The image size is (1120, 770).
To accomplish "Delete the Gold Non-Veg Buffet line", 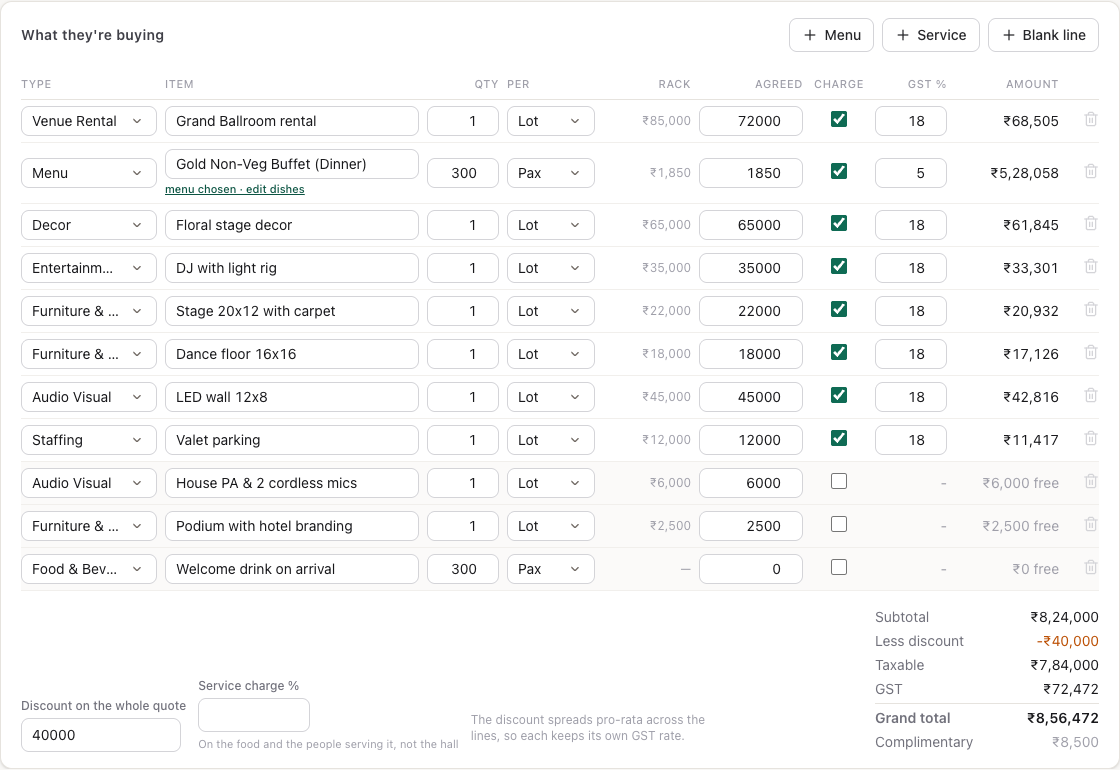I will point(1090,171).
